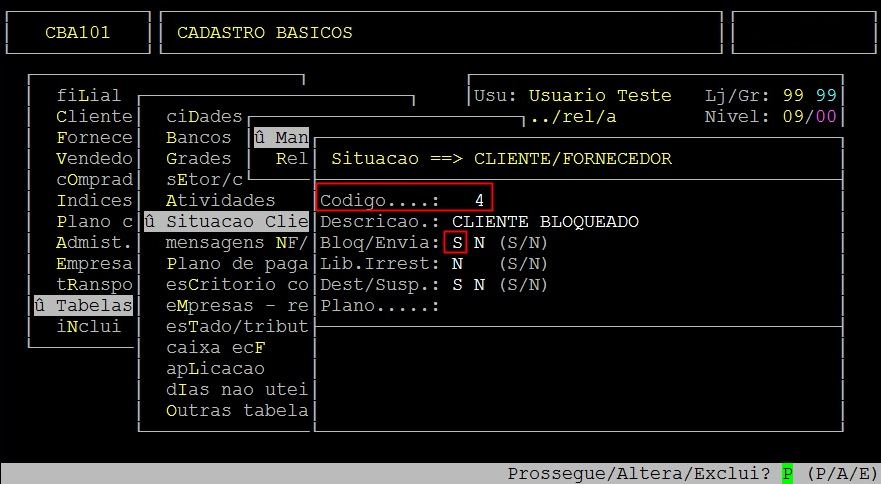Viewport: 881px width, 484px height.
Task: Select esCritorio co entry
Action: pyautogui.click(x=237, y=284)
